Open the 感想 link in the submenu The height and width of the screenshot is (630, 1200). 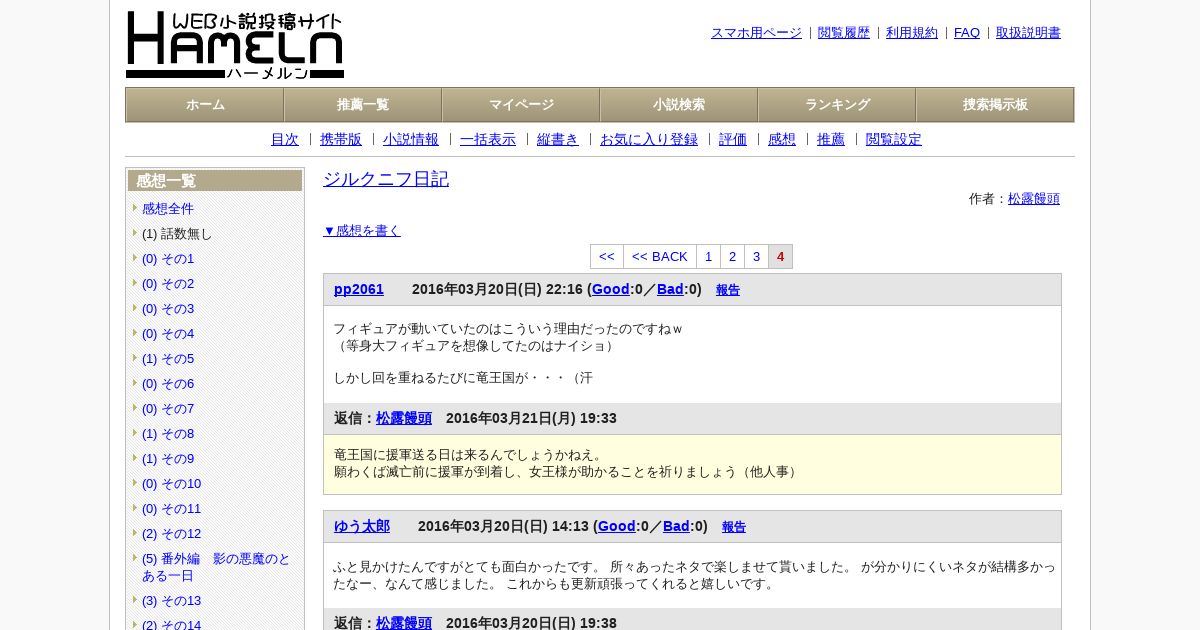coord(782,140)
